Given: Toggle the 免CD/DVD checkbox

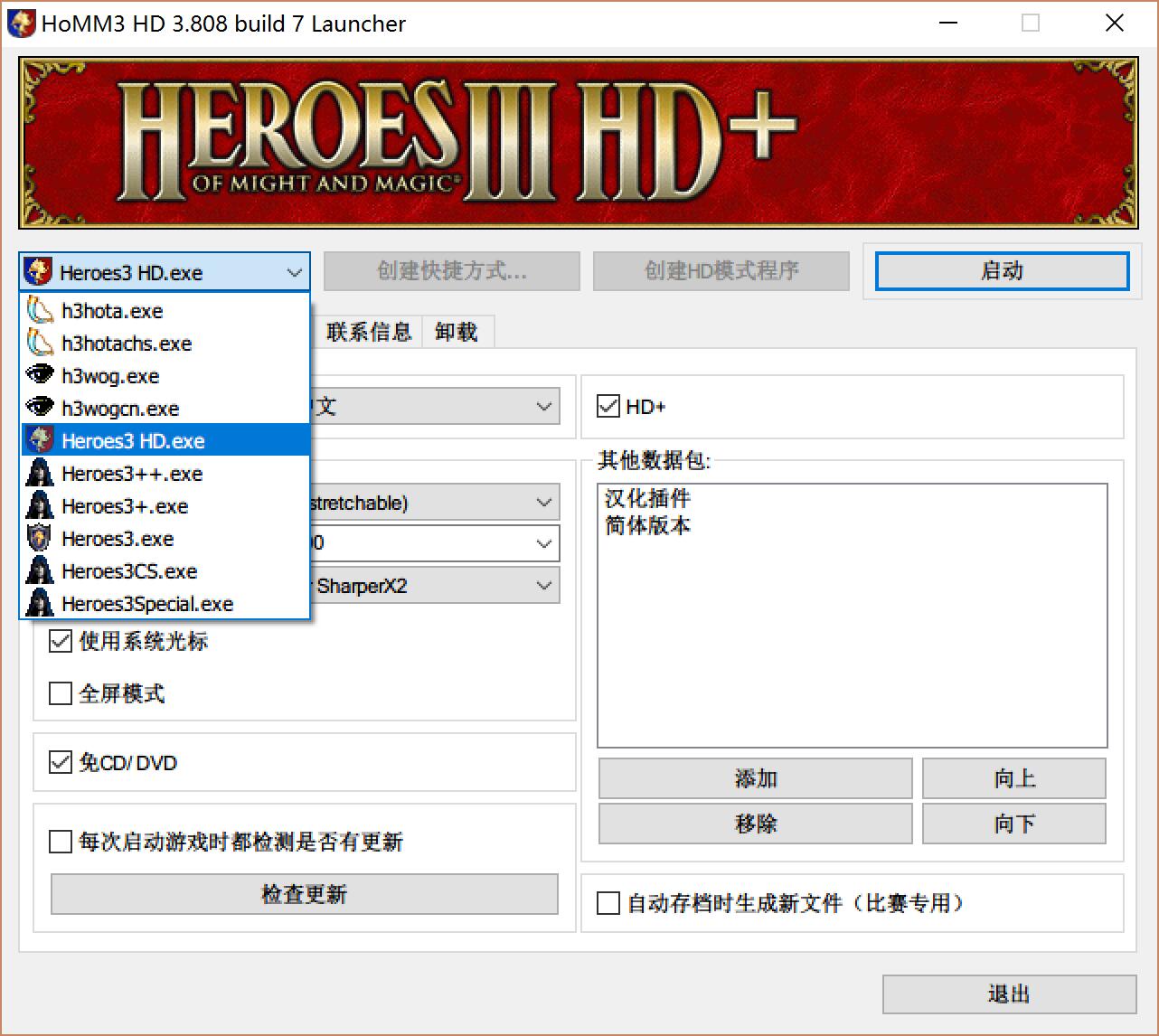Looking at the screenshot, I should point(61,762).
